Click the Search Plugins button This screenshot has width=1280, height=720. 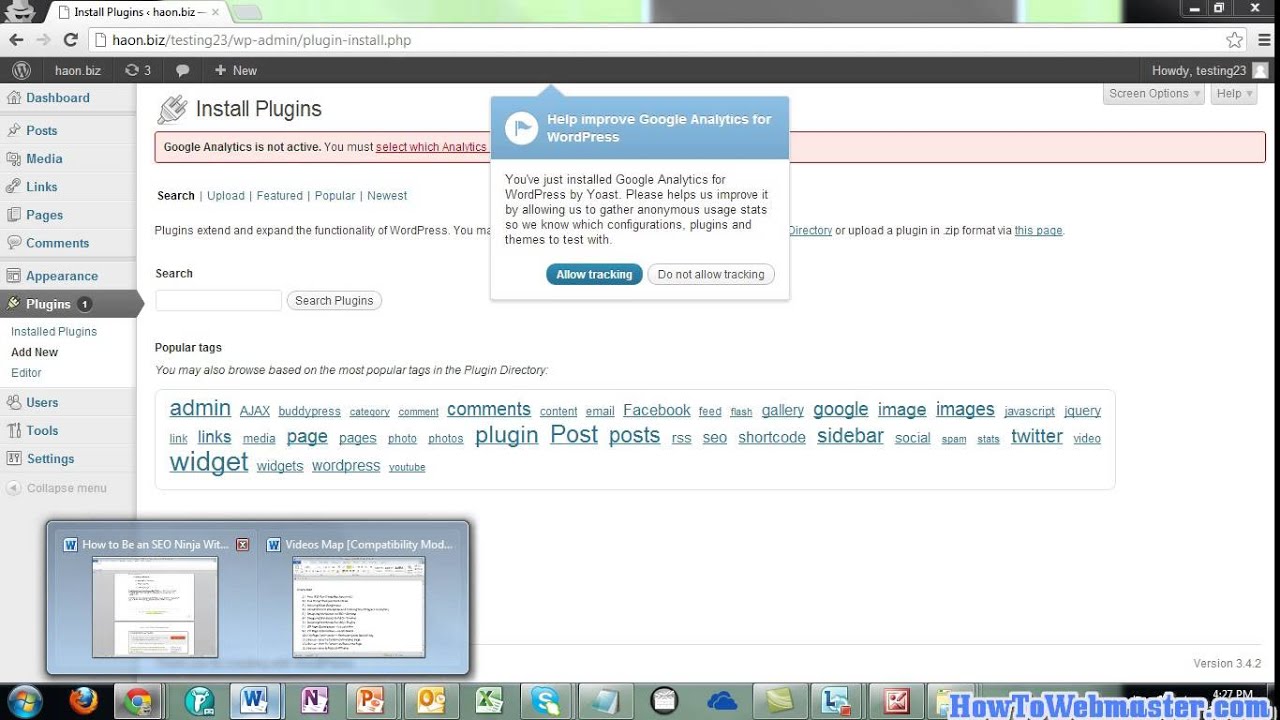(x=334, y=300)
